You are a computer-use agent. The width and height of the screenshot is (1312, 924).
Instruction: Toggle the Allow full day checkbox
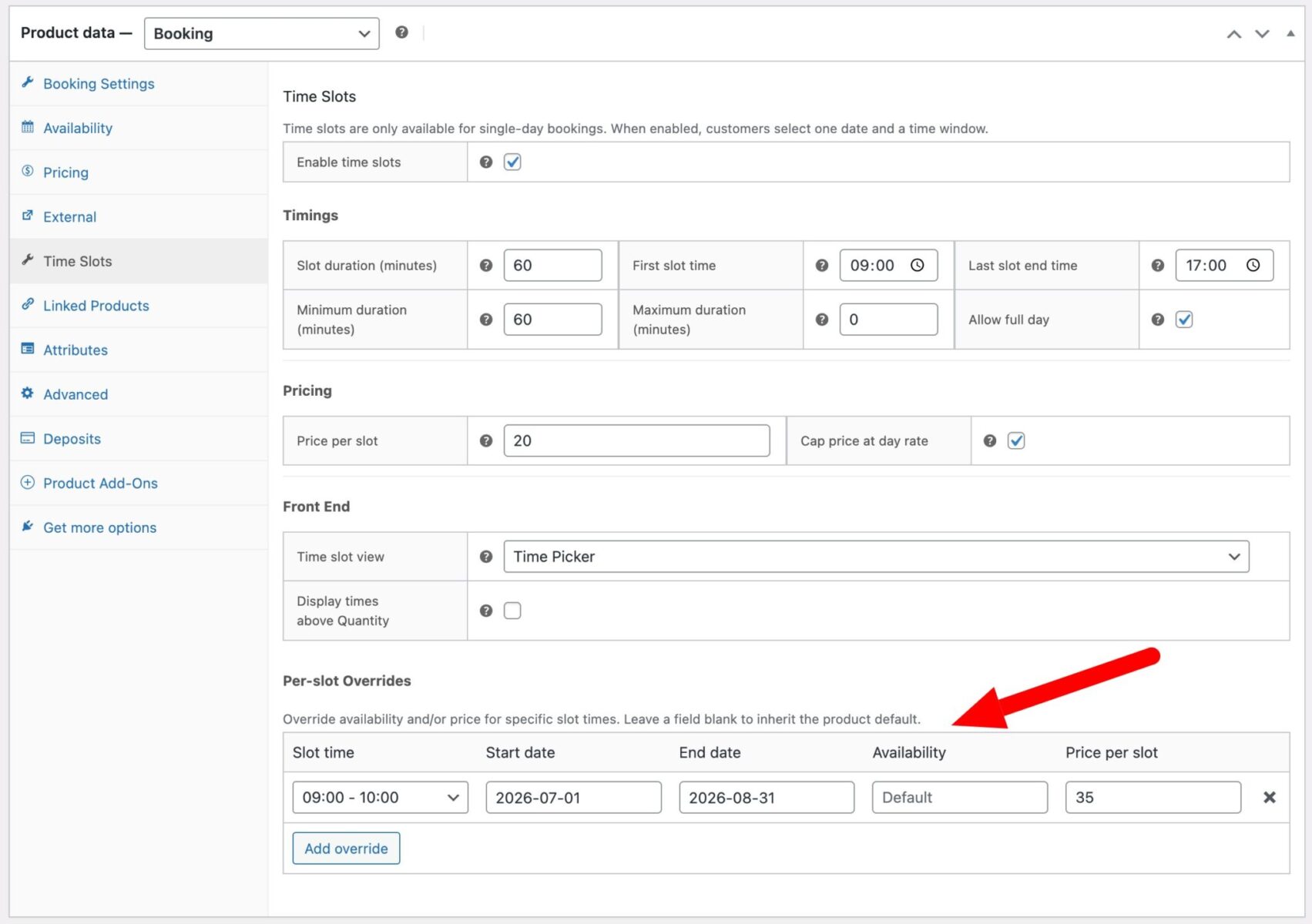(x=1184, y=320)
